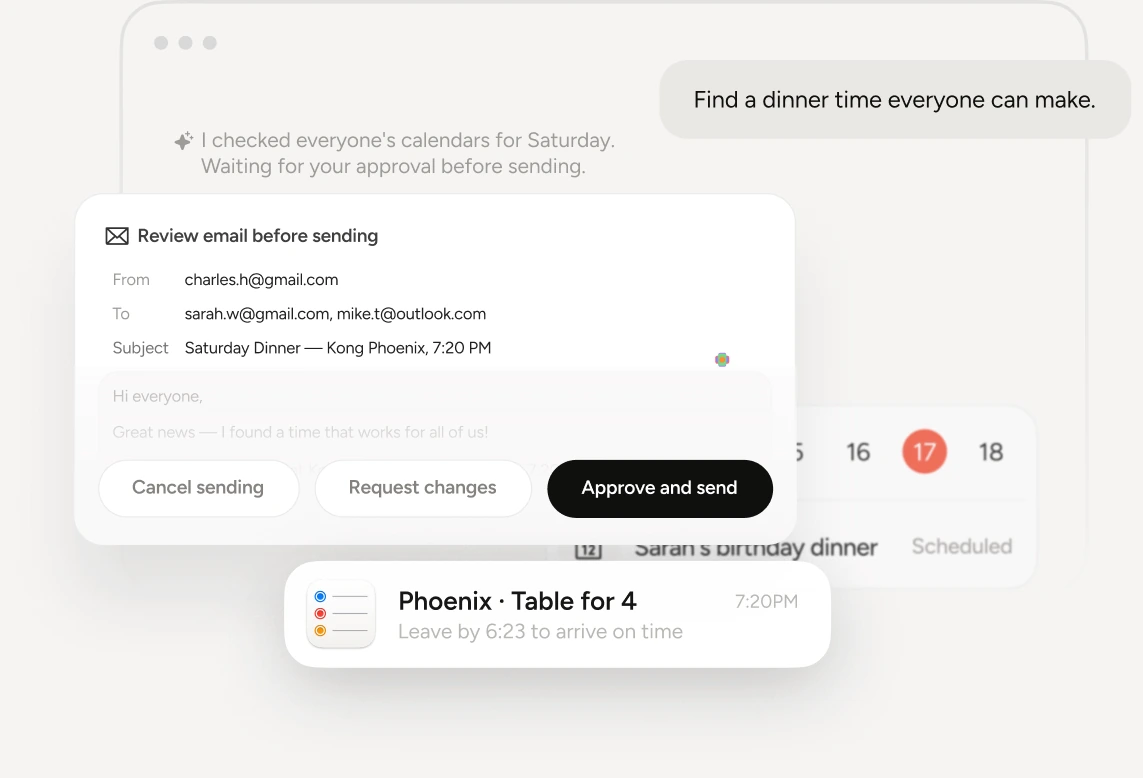Click the 'I checked everyone's calendars' message
Viewport: 1143px width, 778px height.
pyautogui.click(x=408, y=153)
